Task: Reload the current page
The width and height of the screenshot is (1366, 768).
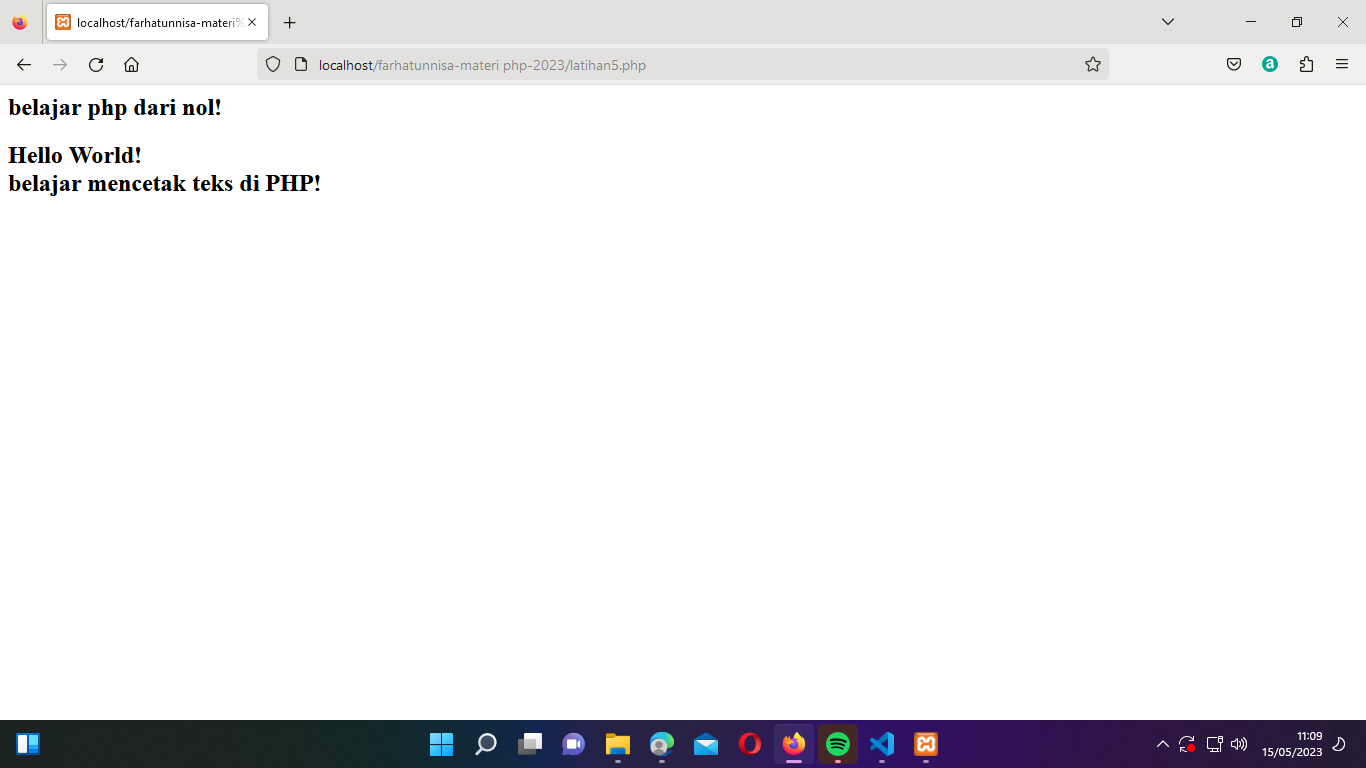Action: [95, 64]
